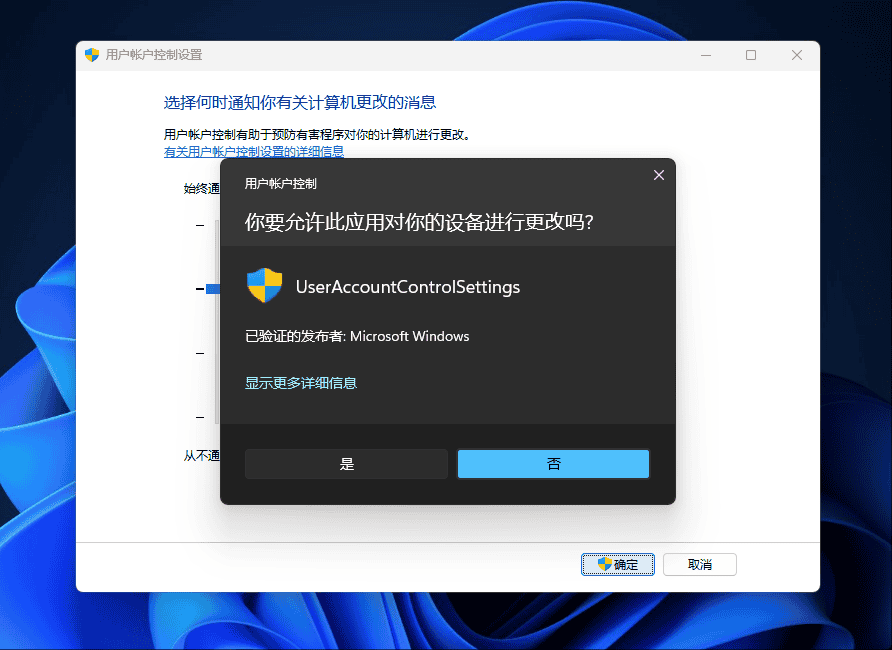The width and height of the screenshot is (892, 650).
Task: Click 确定 button in the settings window
Action: coord(618,565)
